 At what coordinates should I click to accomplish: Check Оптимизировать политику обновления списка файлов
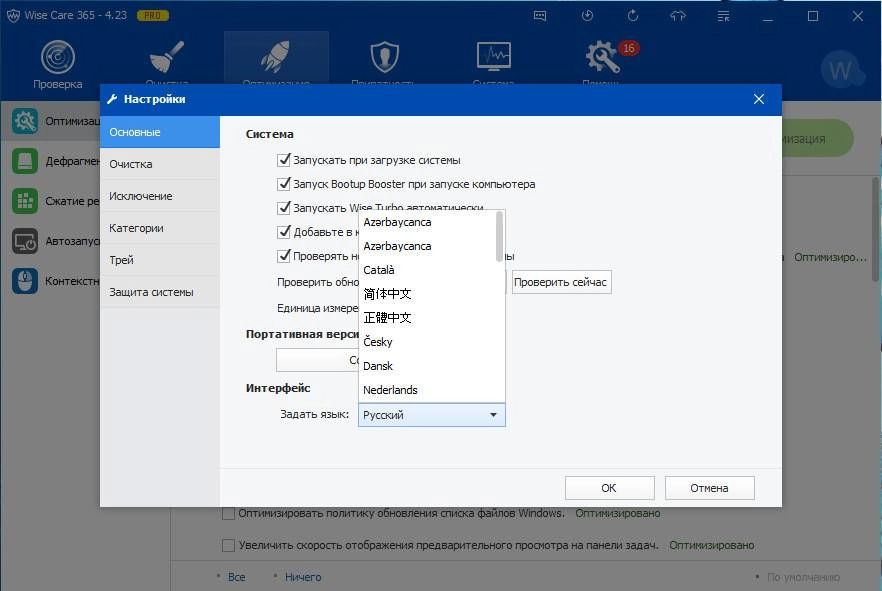[x=228, y=513]
